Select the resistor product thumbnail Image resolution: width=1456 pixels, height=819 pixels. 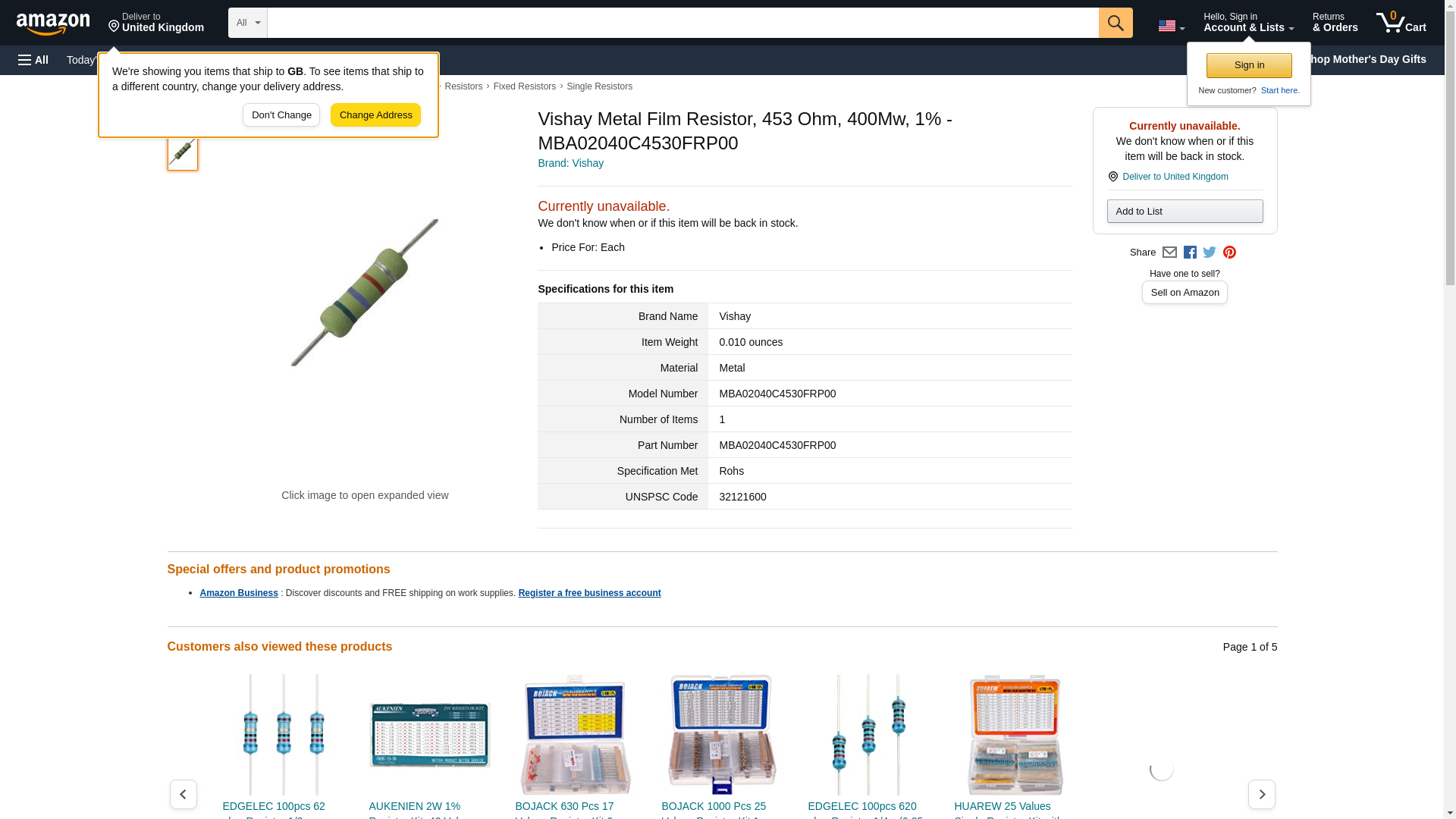pos(183,152)
